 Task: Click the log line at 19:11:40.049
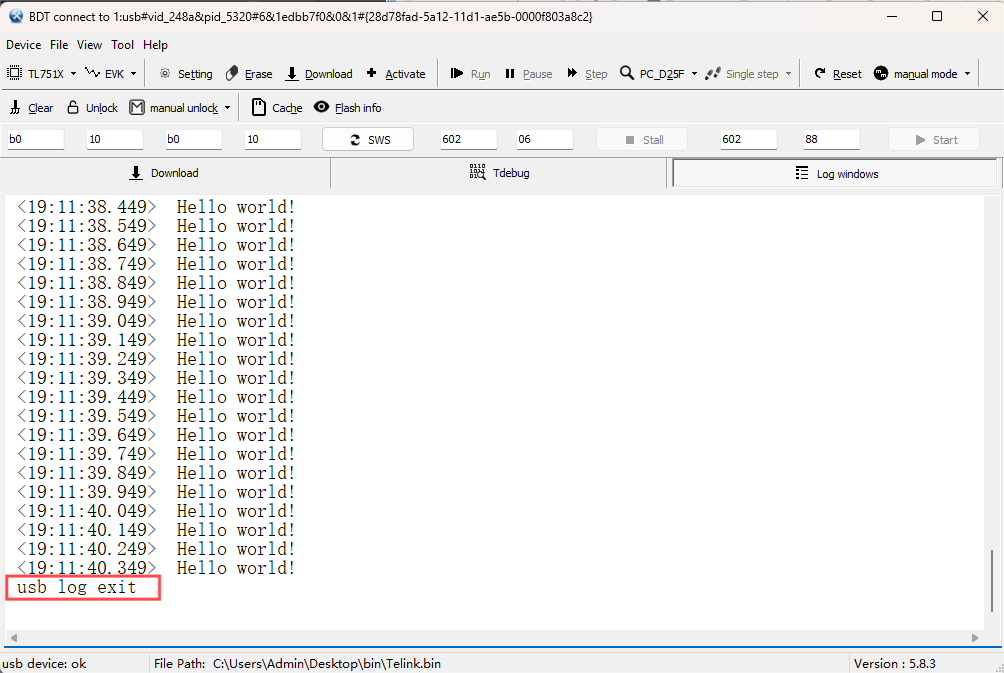pyautogui.click(x=156, y=511)
